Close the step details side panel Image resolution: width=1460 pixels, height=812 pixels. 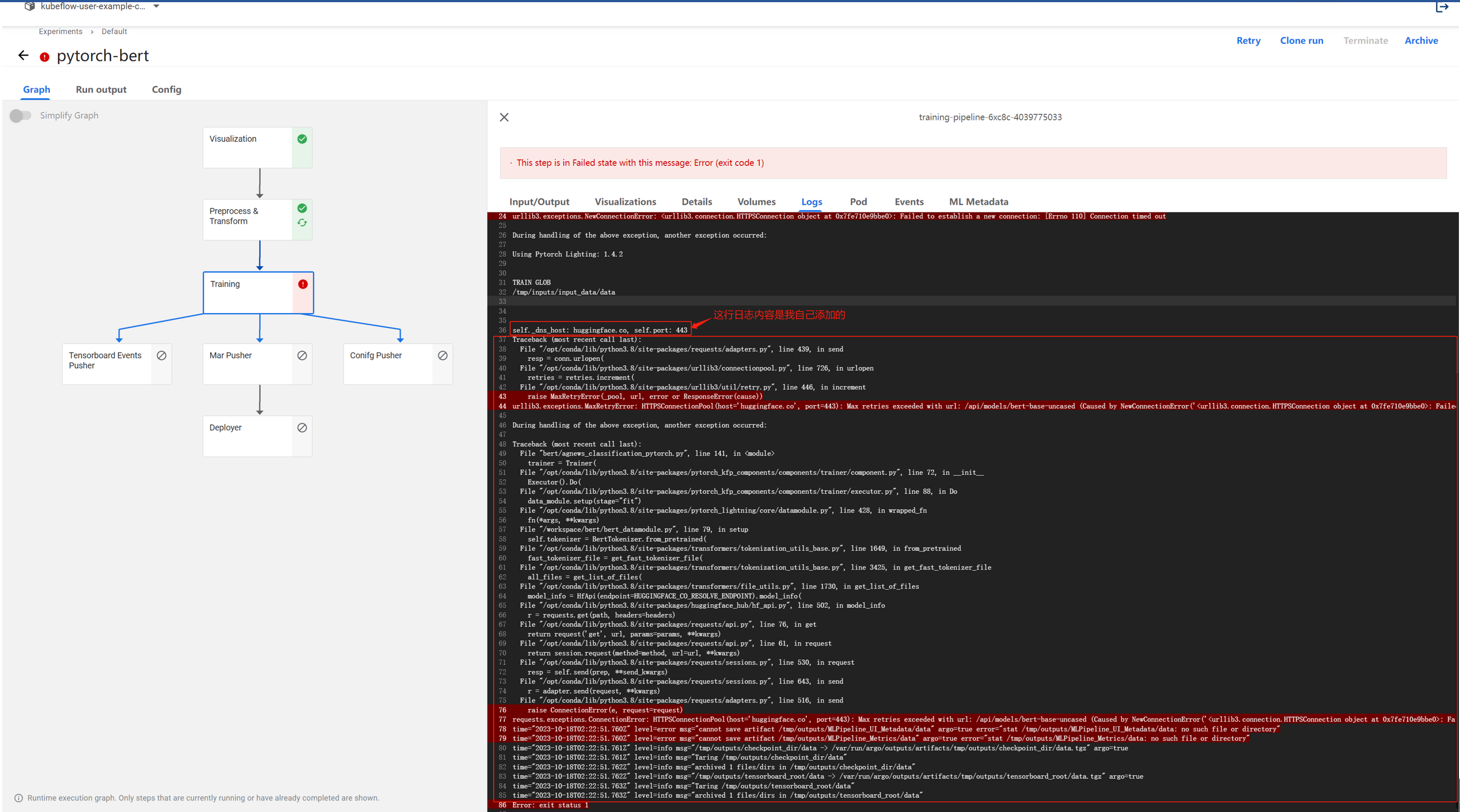coord(504,117)
